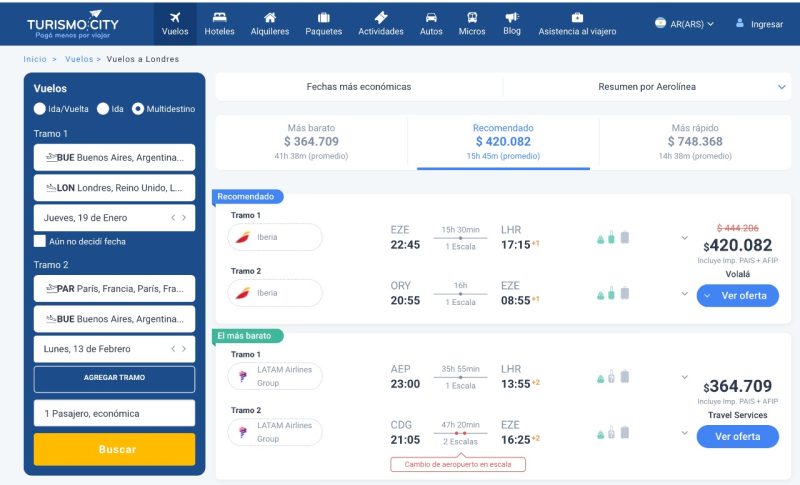800x485 pixels.
Task: Click the LON Londres destination field
Action: coord(114,187)
